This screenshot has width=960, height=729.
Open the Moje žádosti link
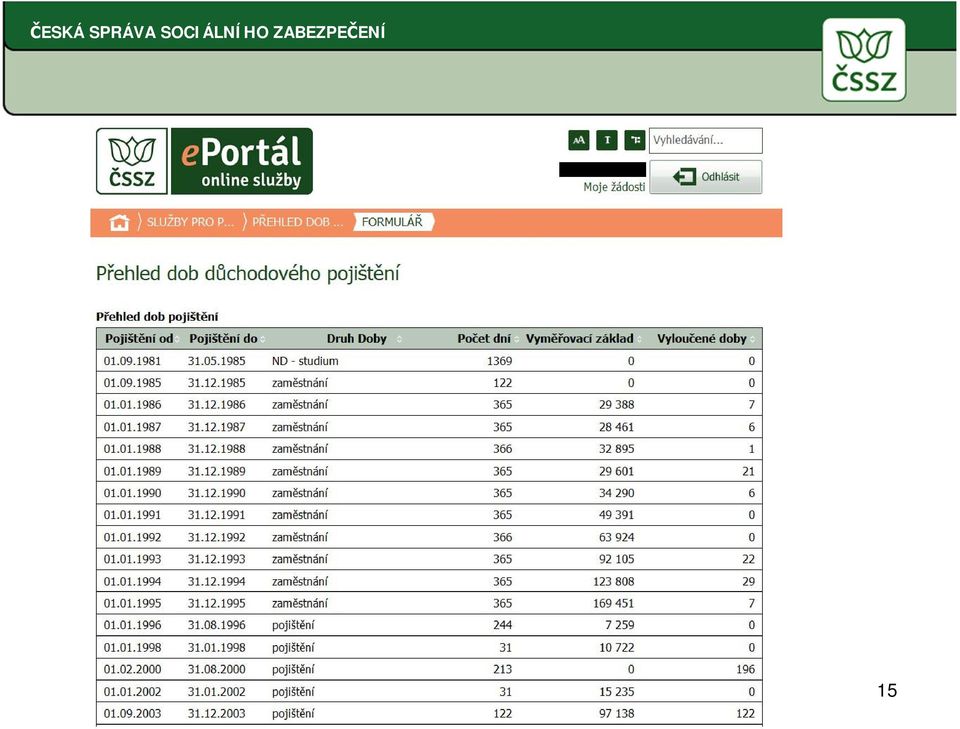coord(614,187)
